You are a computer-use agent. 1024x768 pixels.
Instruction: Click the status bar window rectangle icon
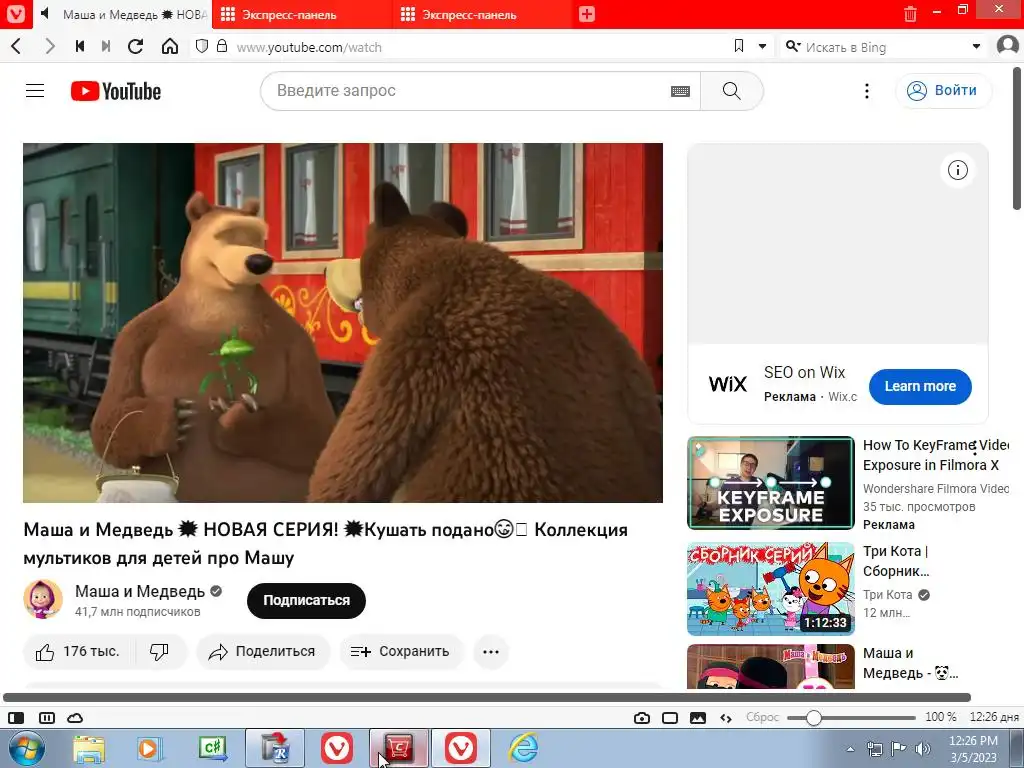click(x=669, y=718)
